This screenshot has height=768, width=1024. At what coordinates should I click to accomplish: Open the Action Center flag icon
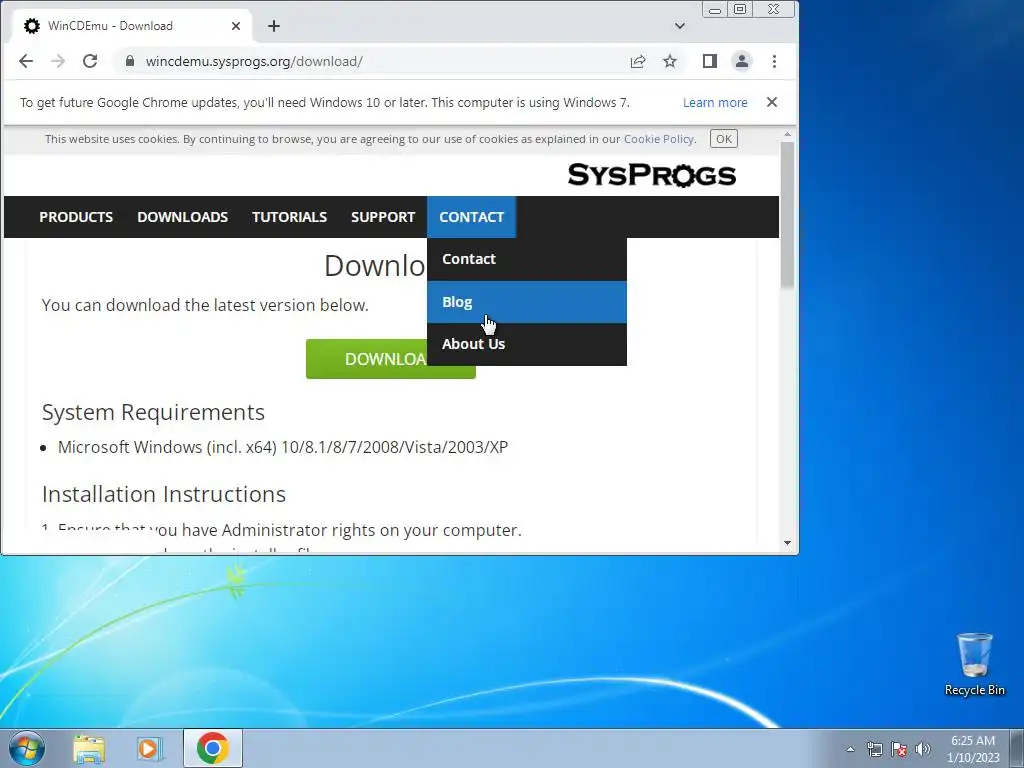899,749
